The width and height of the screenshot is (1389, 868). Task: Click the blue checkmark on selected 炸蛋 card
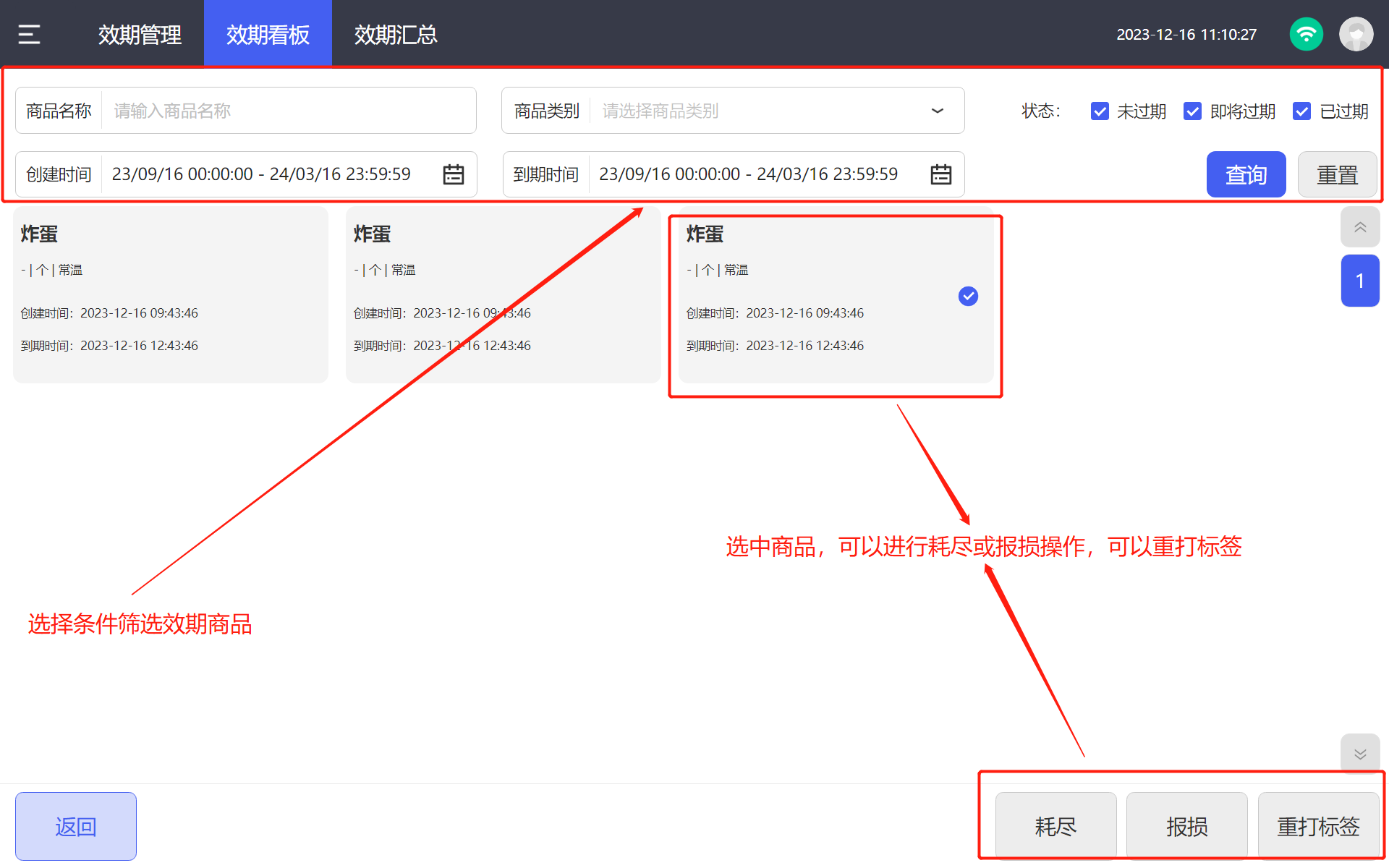coord(968,296)
